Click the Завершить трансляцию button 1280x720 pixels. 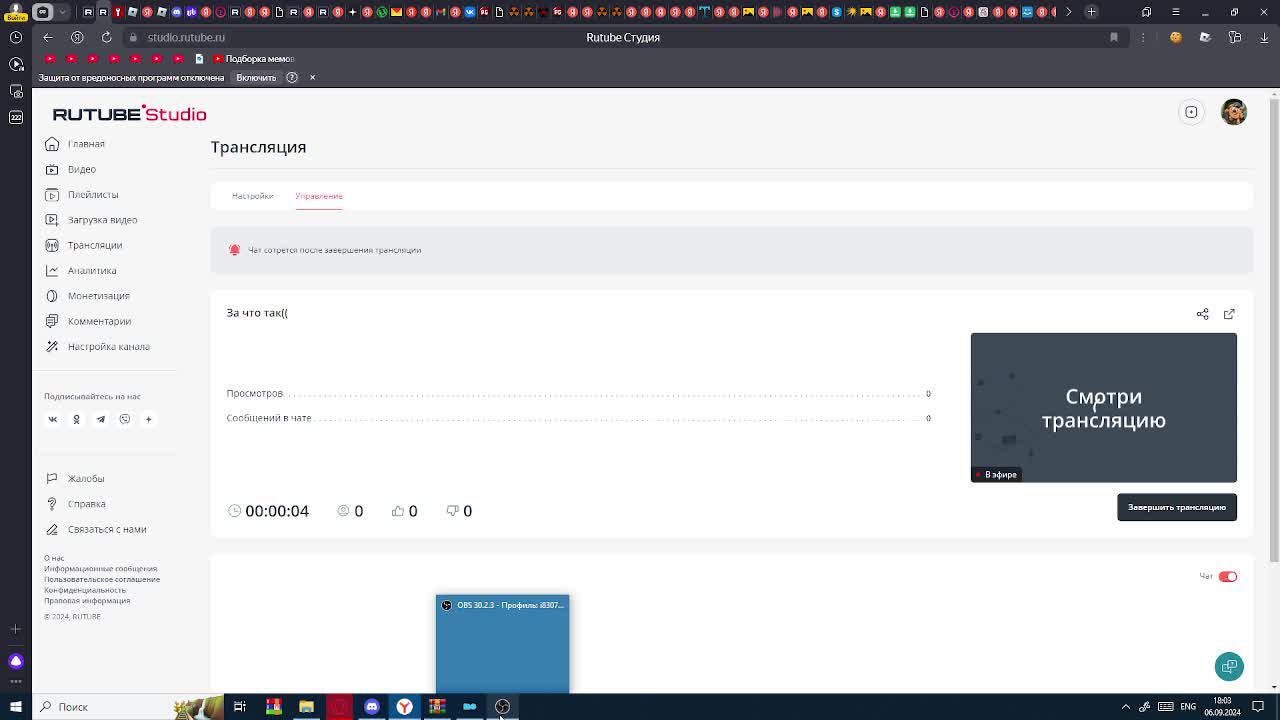[1177, 507]
